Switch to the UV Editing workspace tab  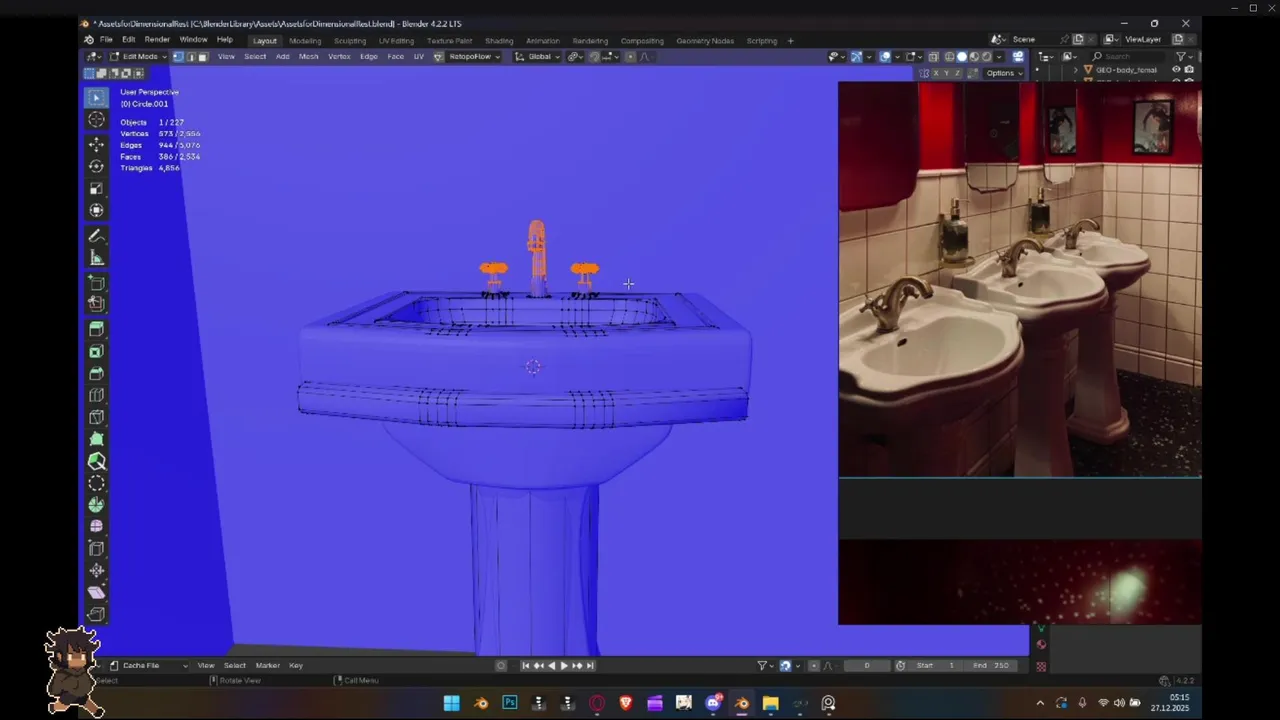(x=396, y=41)
